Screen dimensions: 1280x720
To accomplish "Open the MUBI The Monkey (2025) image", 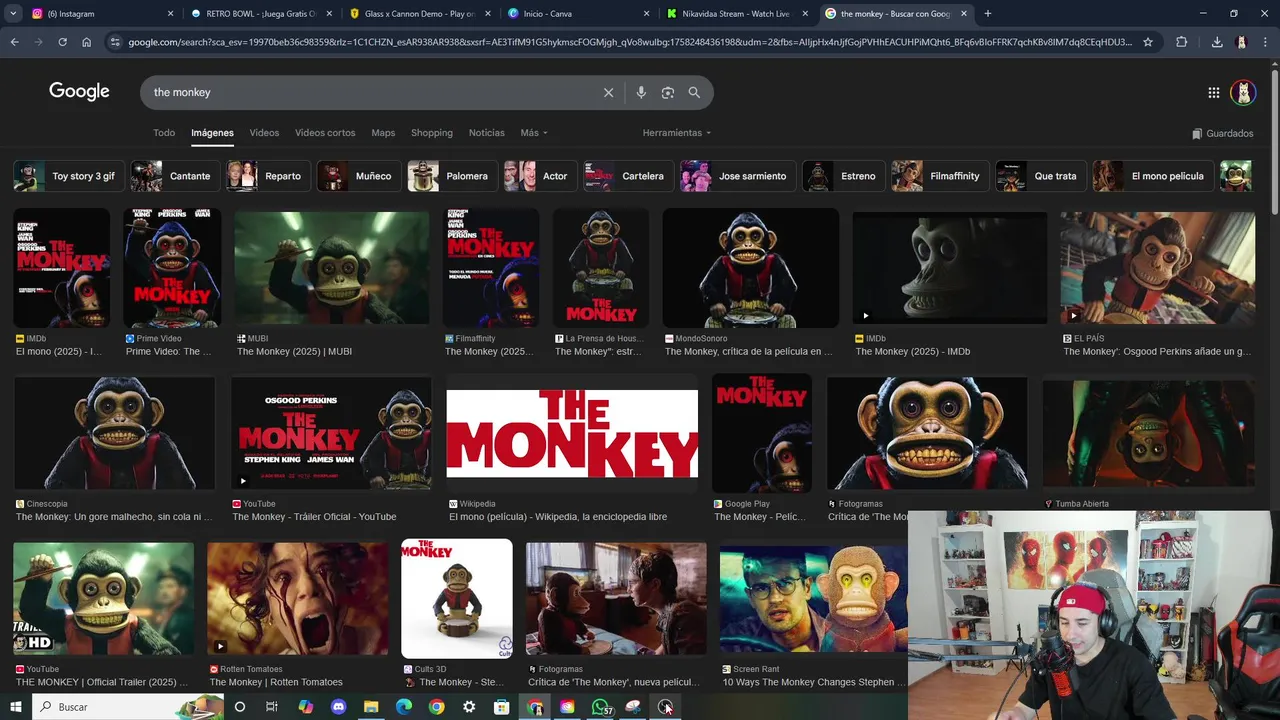I will point(331,268).
